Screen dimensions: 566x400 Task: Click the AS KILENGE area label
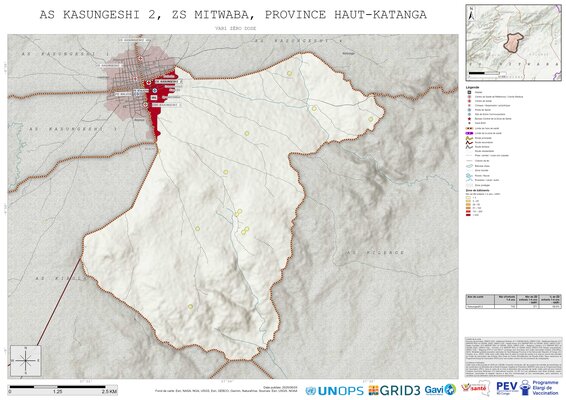375,253
